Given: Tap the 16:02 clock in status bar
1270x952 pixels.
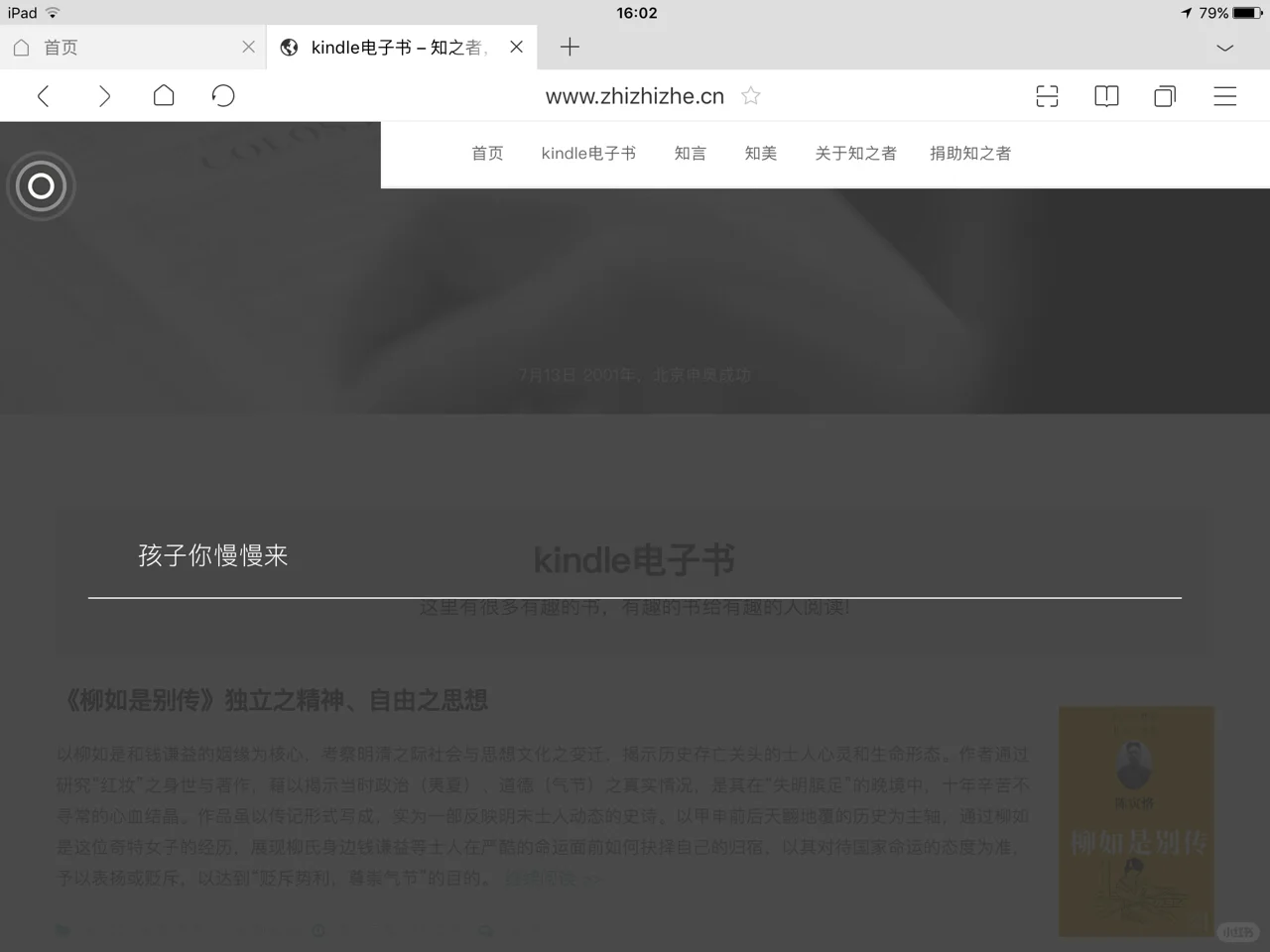Looking at the screenshot, I should tap(636, 13).
